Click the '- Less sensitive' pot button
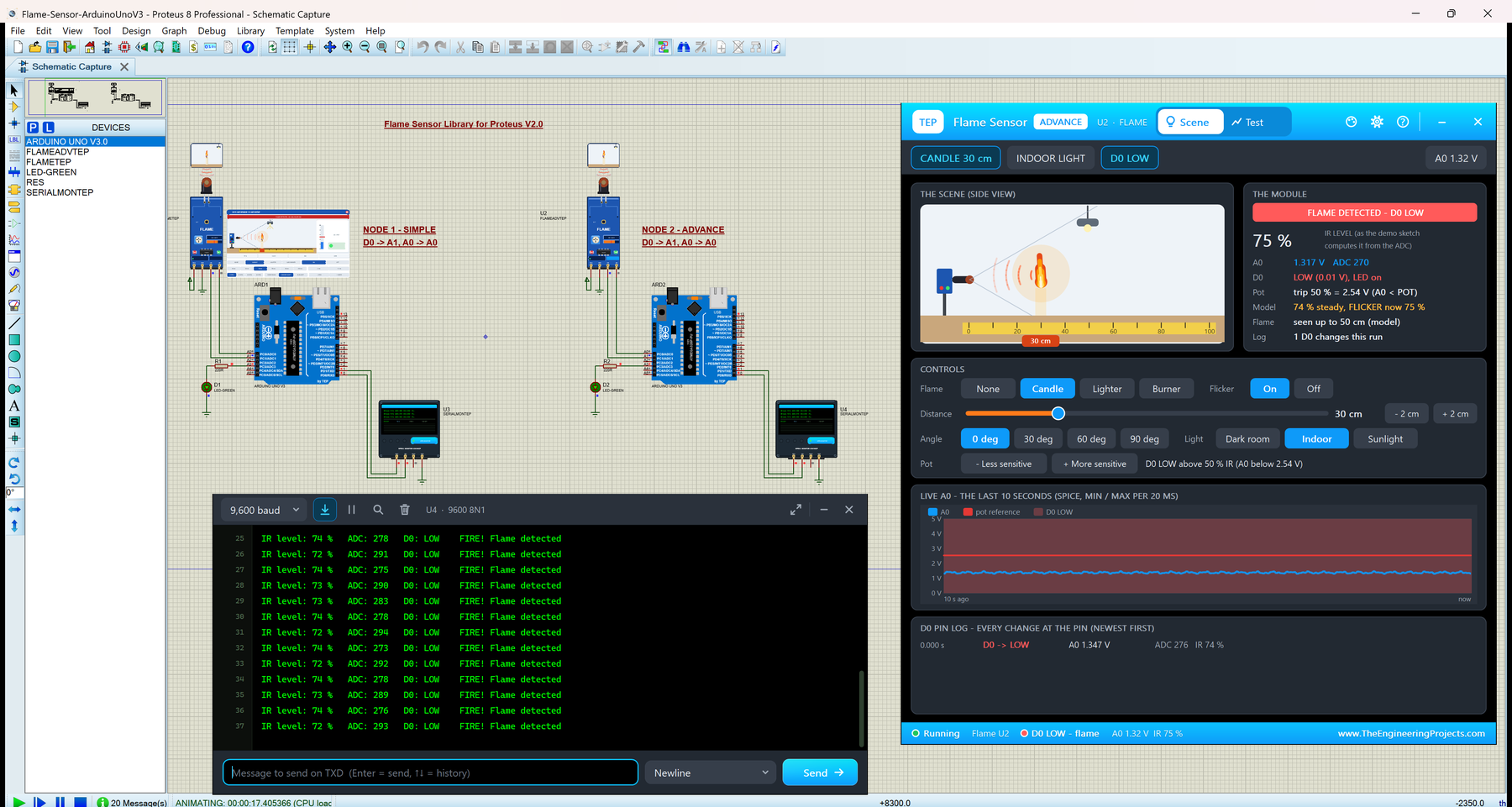 tap(1004, 464)
